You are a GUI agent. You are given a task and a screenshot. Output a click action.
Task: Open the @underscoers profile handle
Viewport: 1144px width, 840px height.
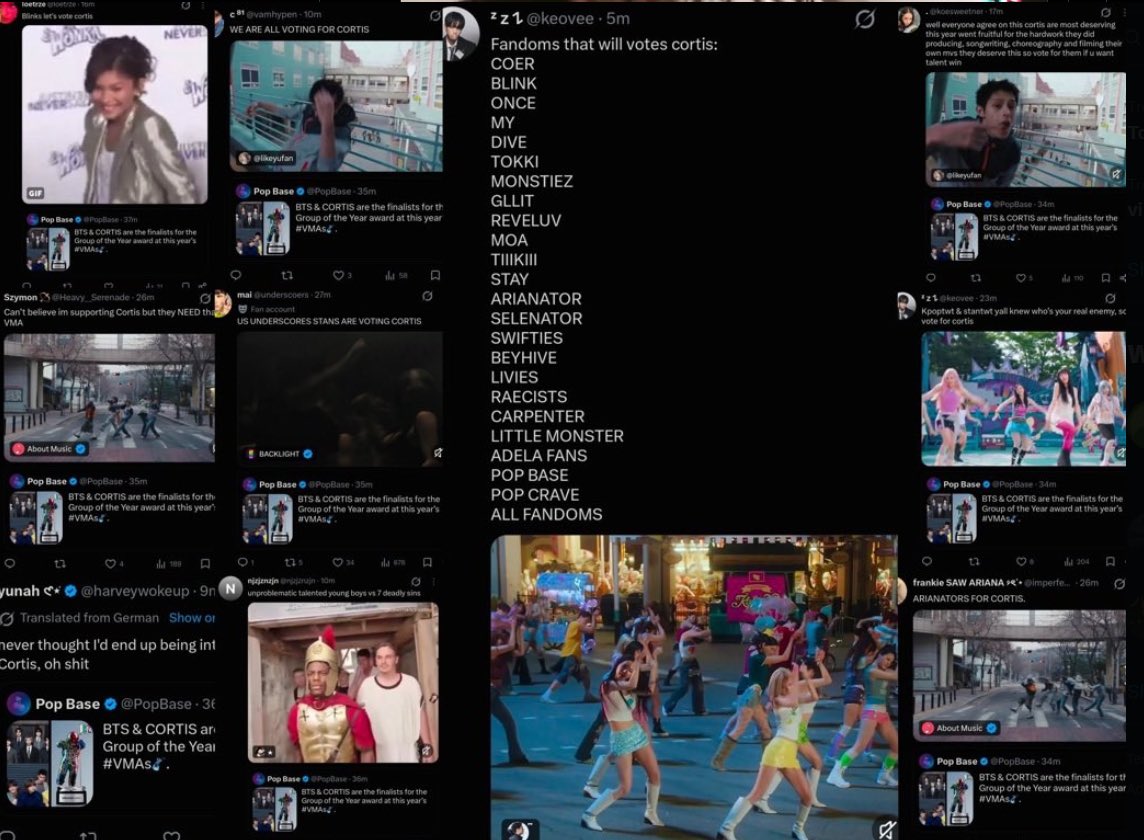[281, 295]
